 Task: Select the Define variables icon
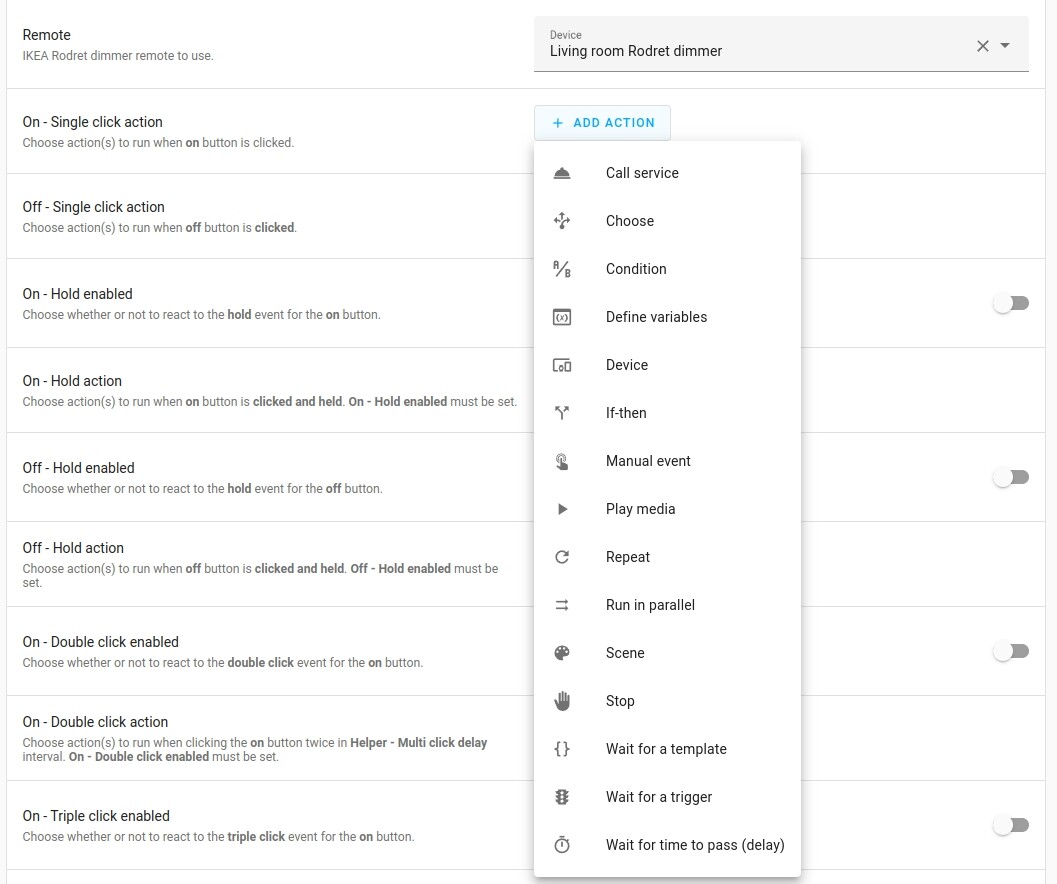point(562,316)
